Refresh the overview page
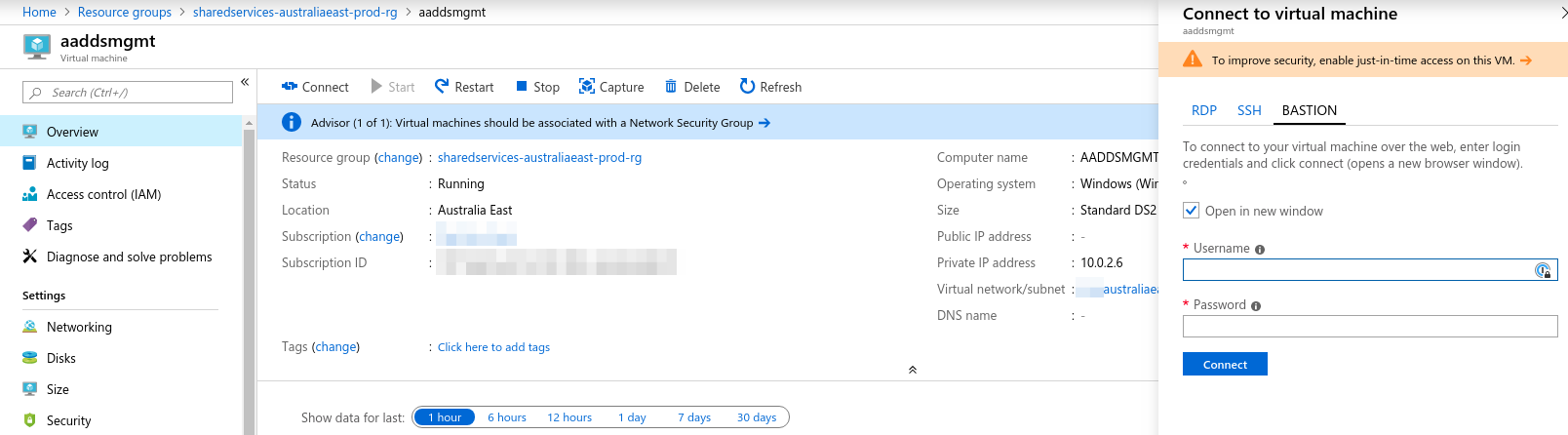 770,87
